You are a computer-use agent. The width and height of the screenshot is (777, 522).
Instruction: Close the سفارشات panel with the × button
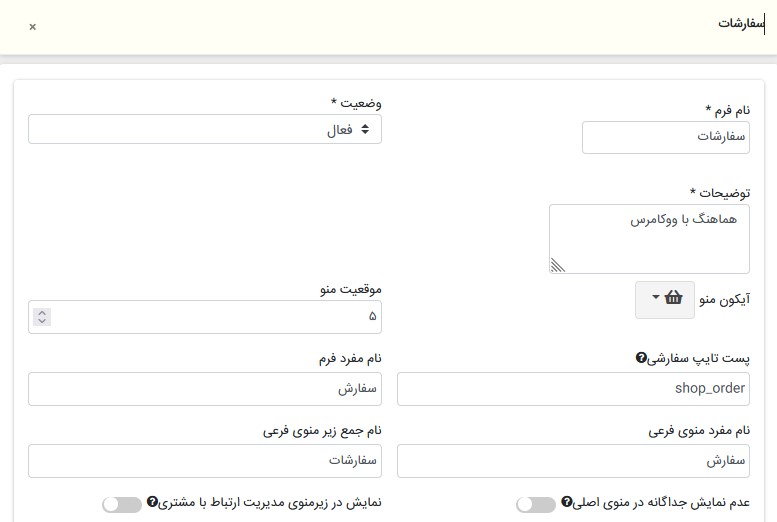coord(32,27)
